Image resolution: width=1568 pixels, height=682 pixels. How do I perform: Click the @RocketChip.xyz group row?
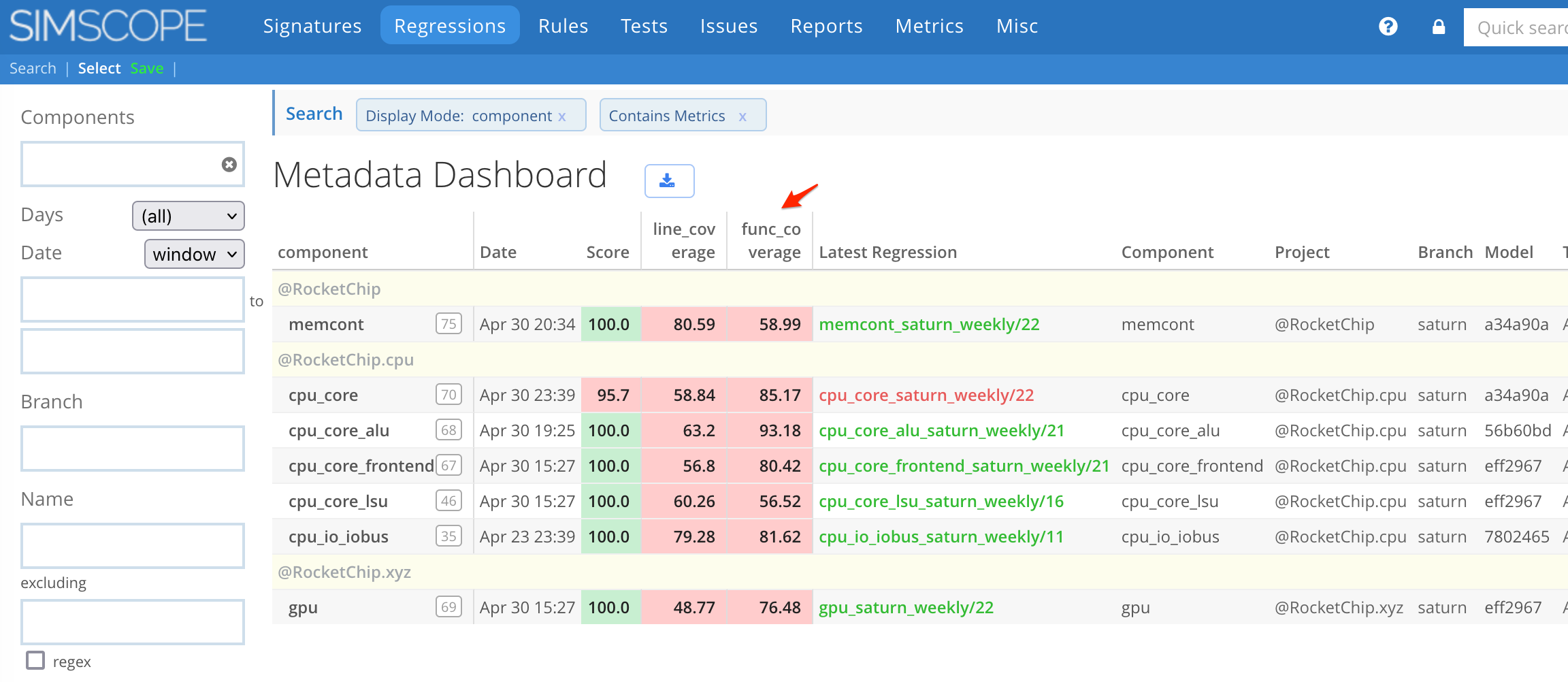[920, 572]
